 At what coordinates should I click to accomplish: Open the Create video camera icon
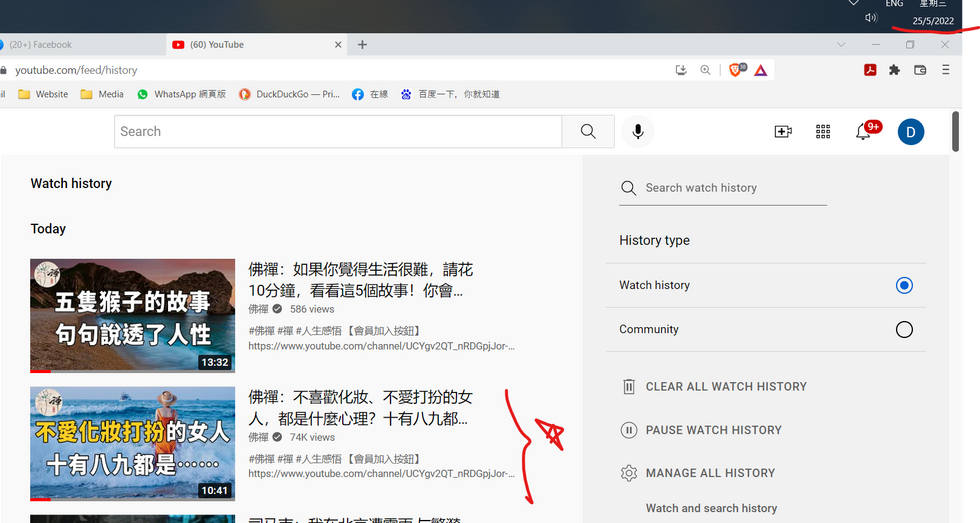782,131
